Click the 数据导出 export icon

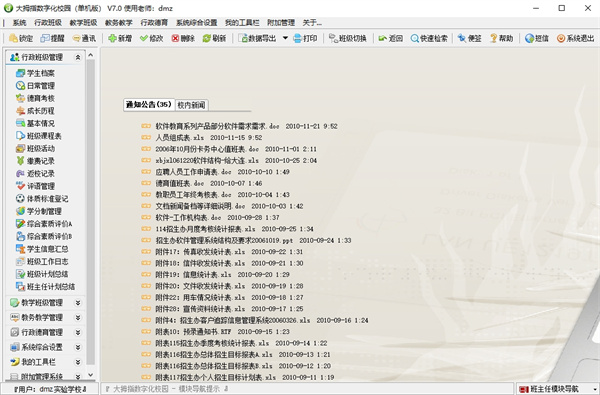(243, 38)
